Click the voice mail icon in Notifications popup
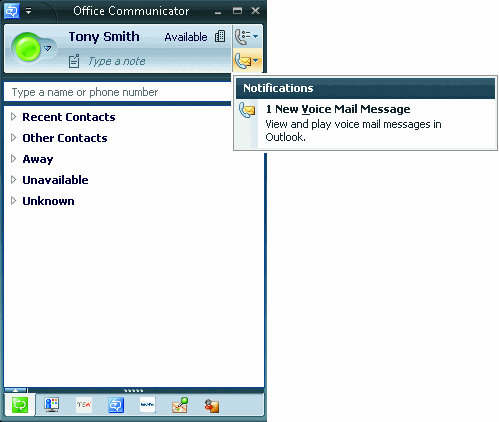Image resolution: width=499 pixels, height=422 pixels. (247, 110)
